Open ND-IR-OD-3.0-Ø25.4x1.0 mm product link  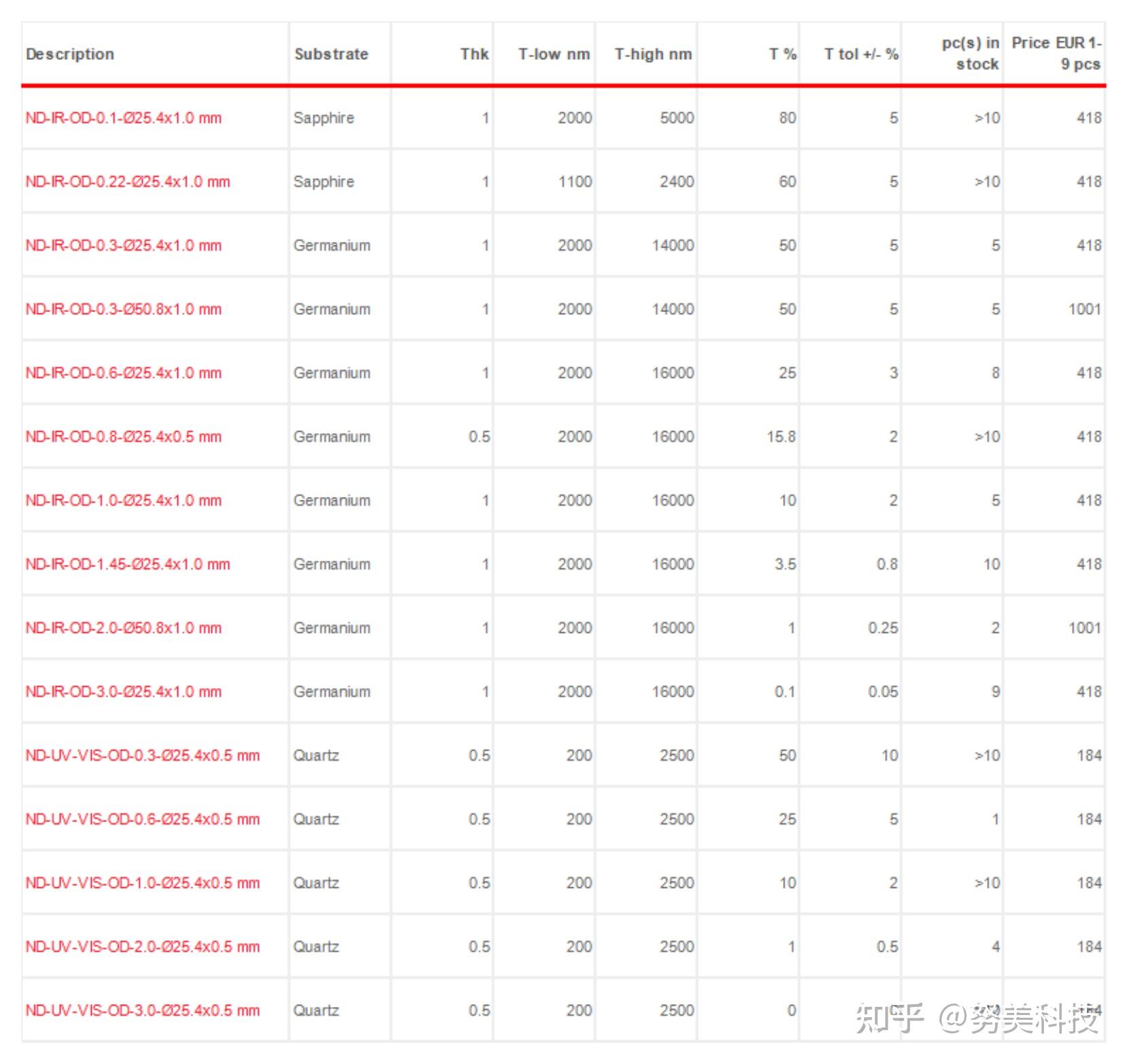point(124,692)
